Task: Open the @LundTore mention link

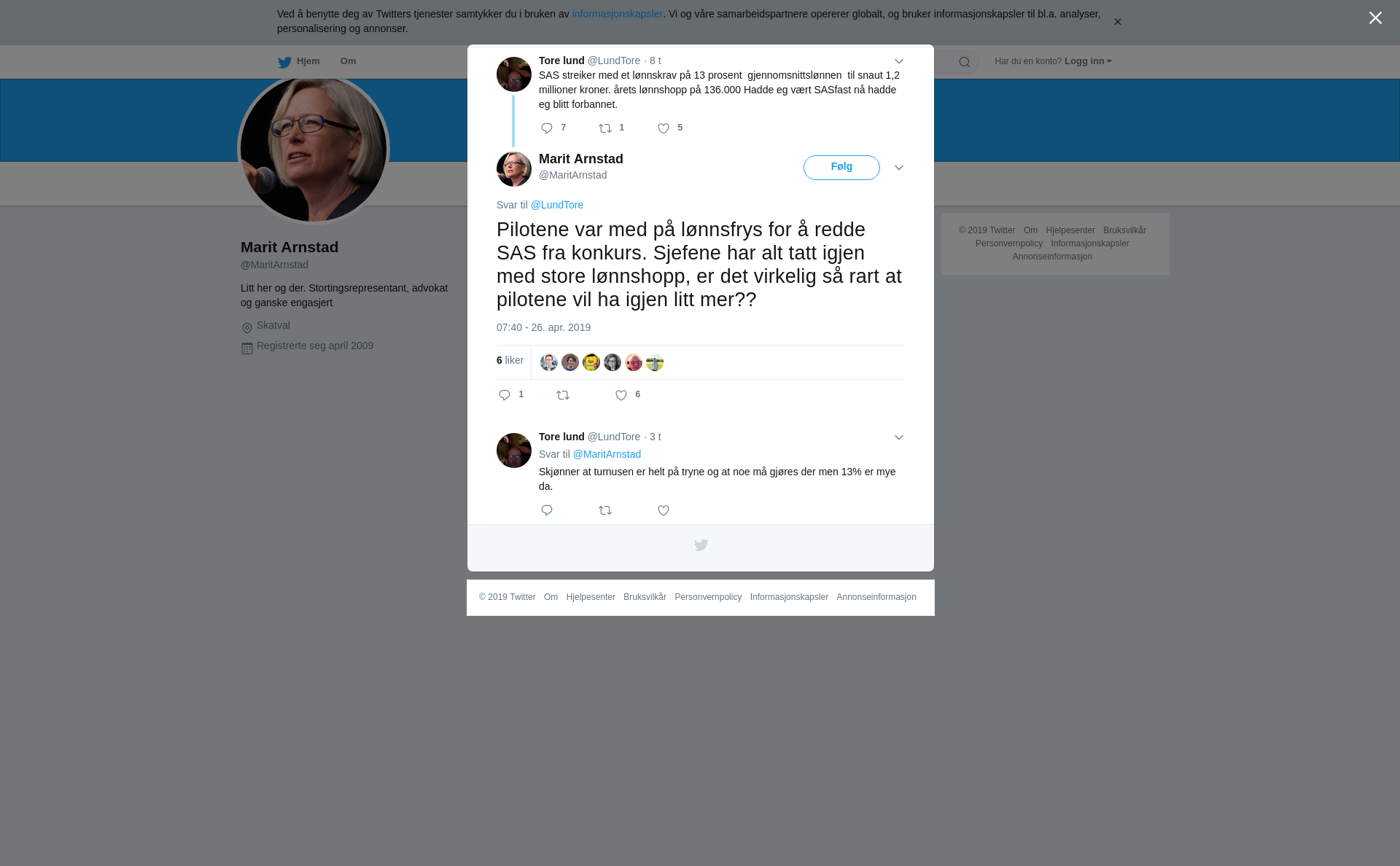Action: [557, 205]
